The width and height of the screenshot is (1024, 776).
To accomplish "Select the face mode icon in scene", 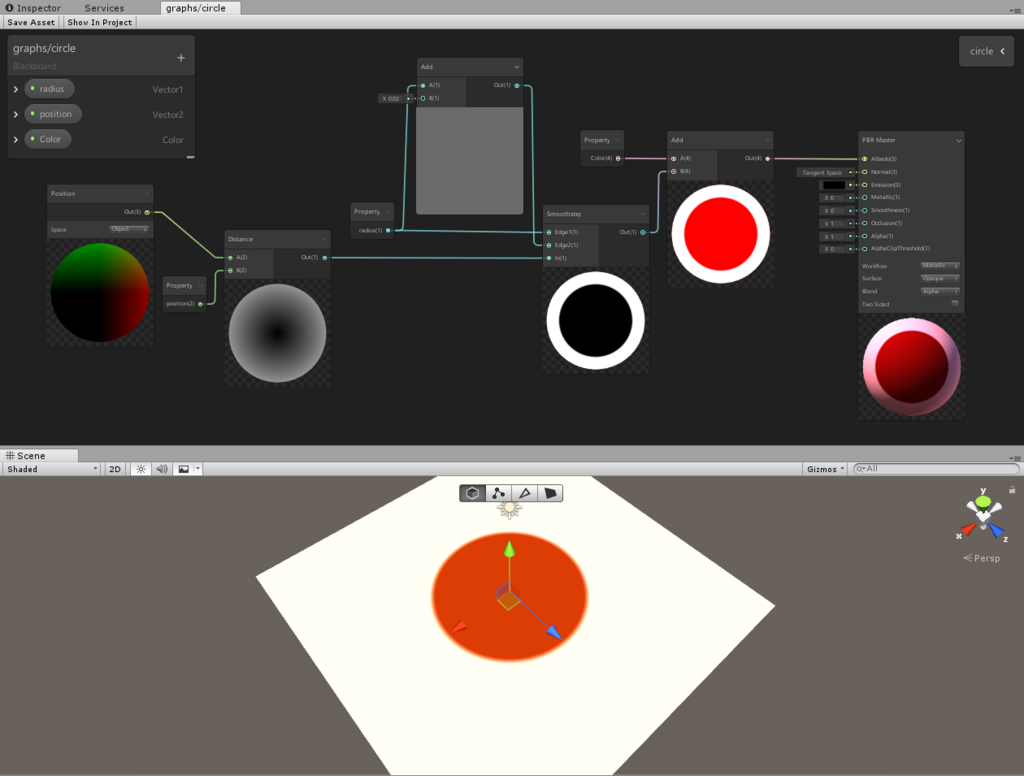I will (550, 493).
